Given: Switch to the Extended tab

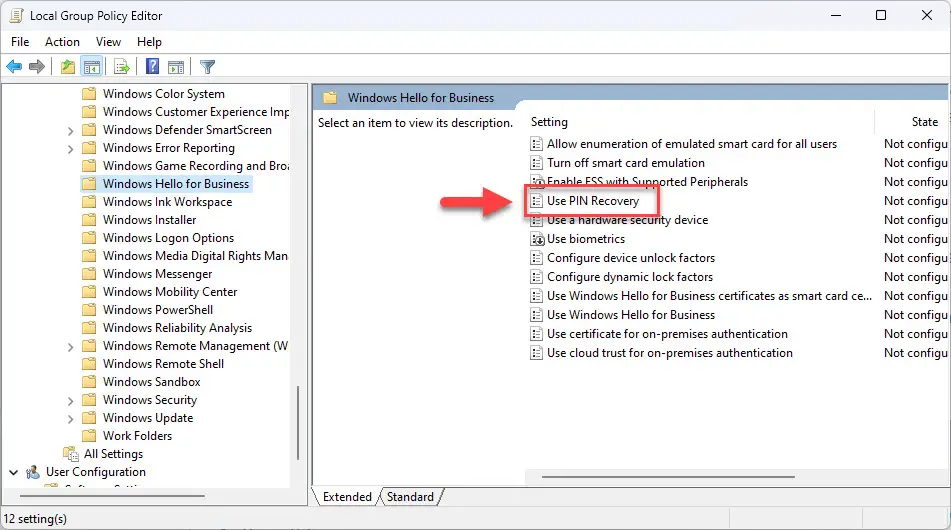Looking at the screenshot, I should pyautogui.click(x=347, y=497).
